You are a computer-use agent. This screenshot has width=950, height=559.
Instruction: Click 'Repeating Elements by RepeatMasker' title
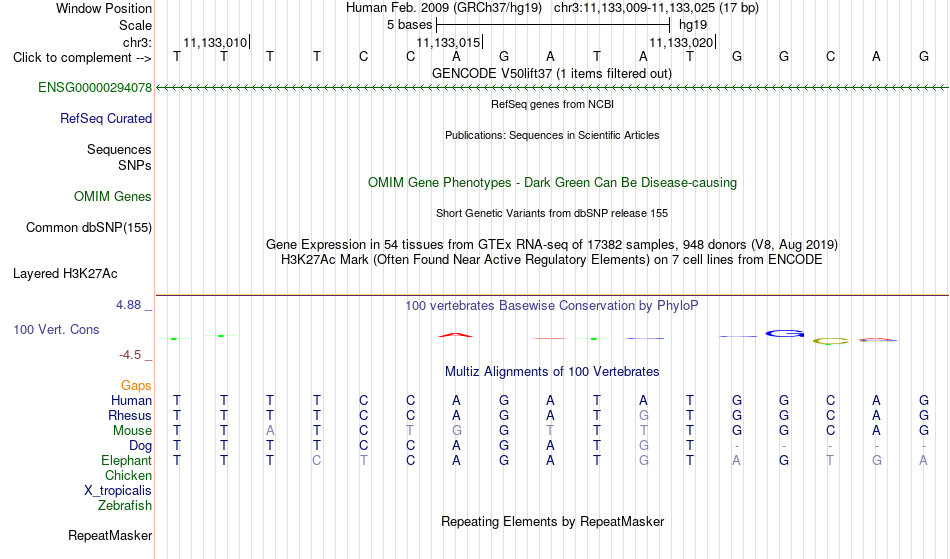(552, 521)
